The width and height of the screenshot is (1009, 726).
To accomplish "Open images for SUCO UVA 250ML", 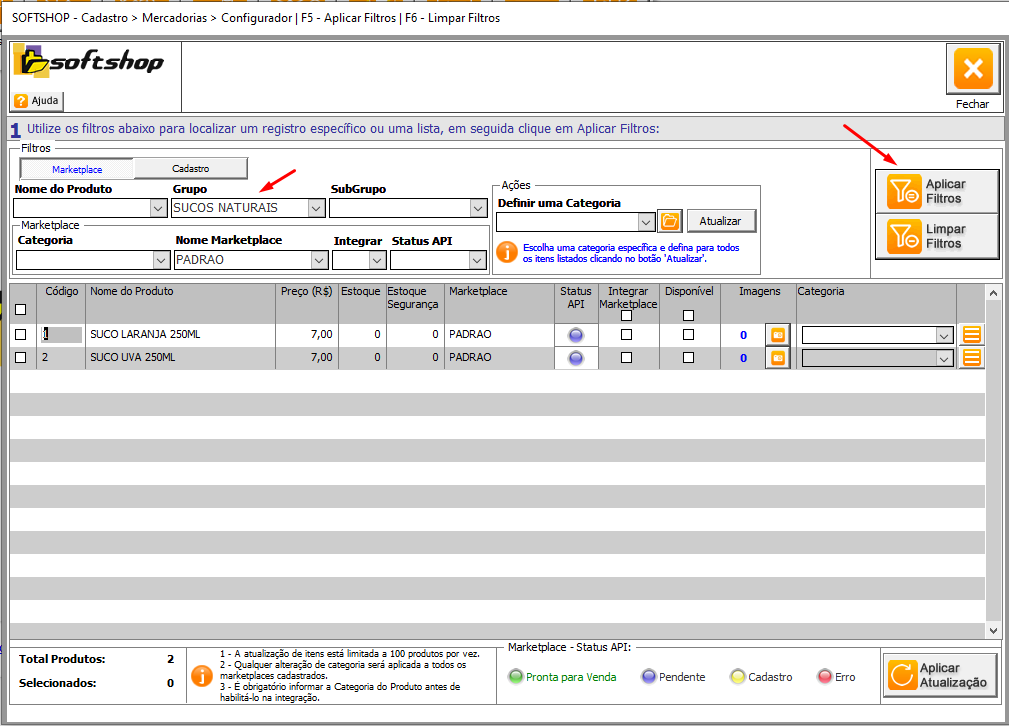I will (777, 357).
